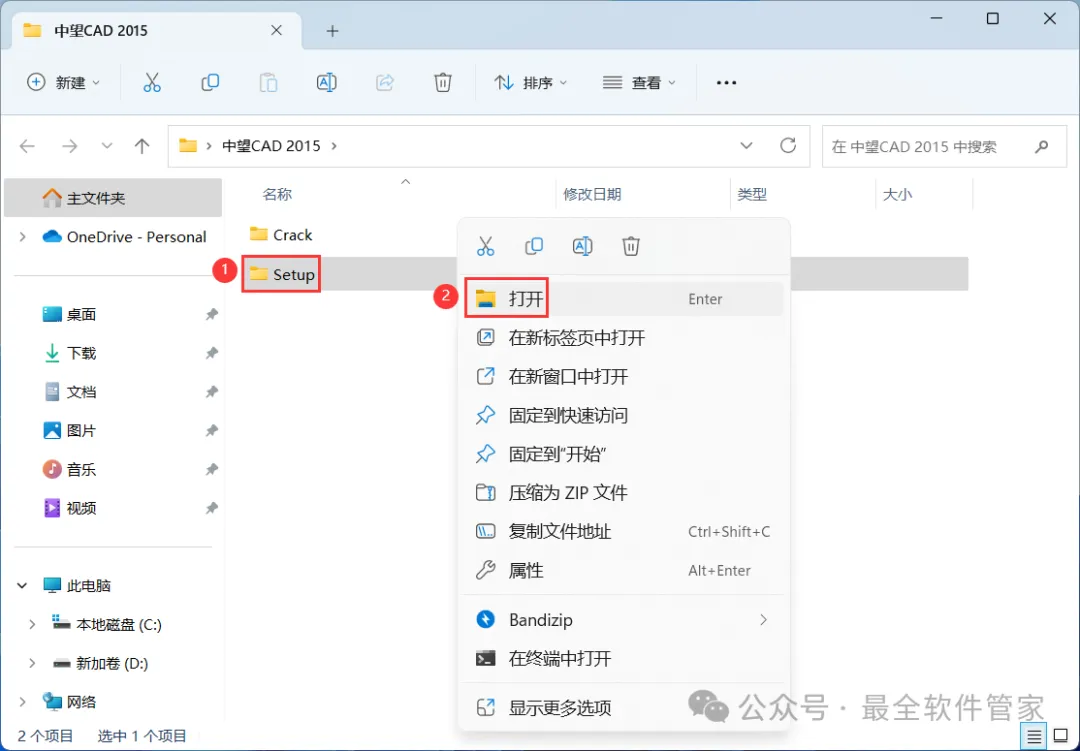Click the Copy icon in the toolbar
The image size is (1080, 751).
[x=210, y=83]
